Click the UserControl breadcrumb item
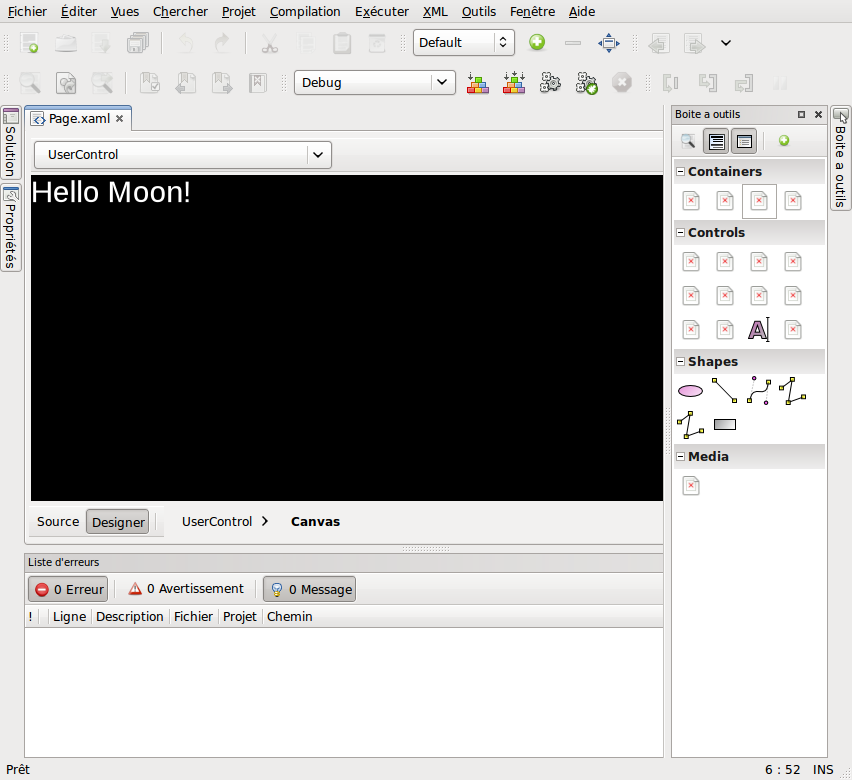Screen dimensions: 852x780 [217, 522]
